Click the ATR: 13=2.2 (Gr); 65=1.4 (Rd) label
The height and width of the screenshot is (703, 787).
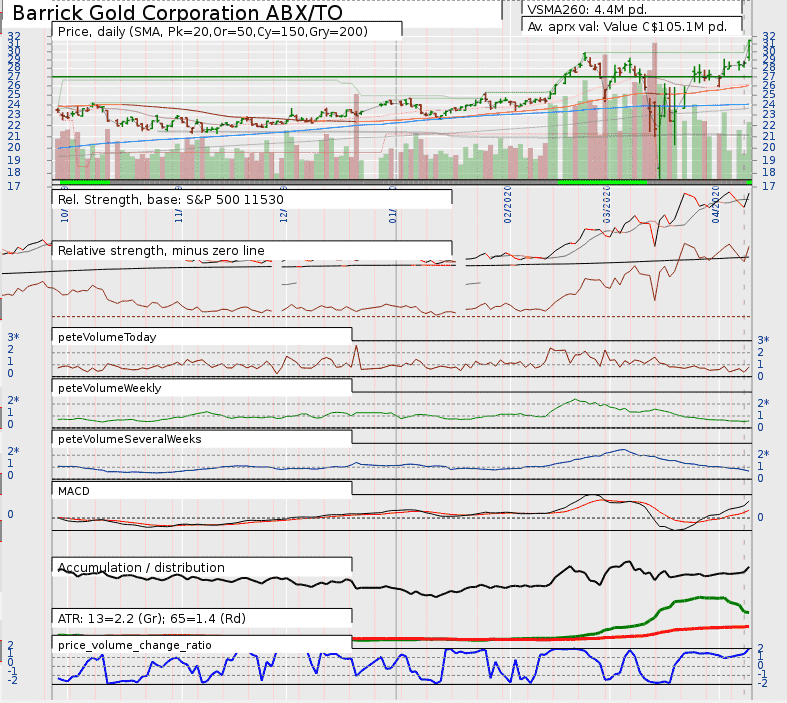tap(152, 619)
